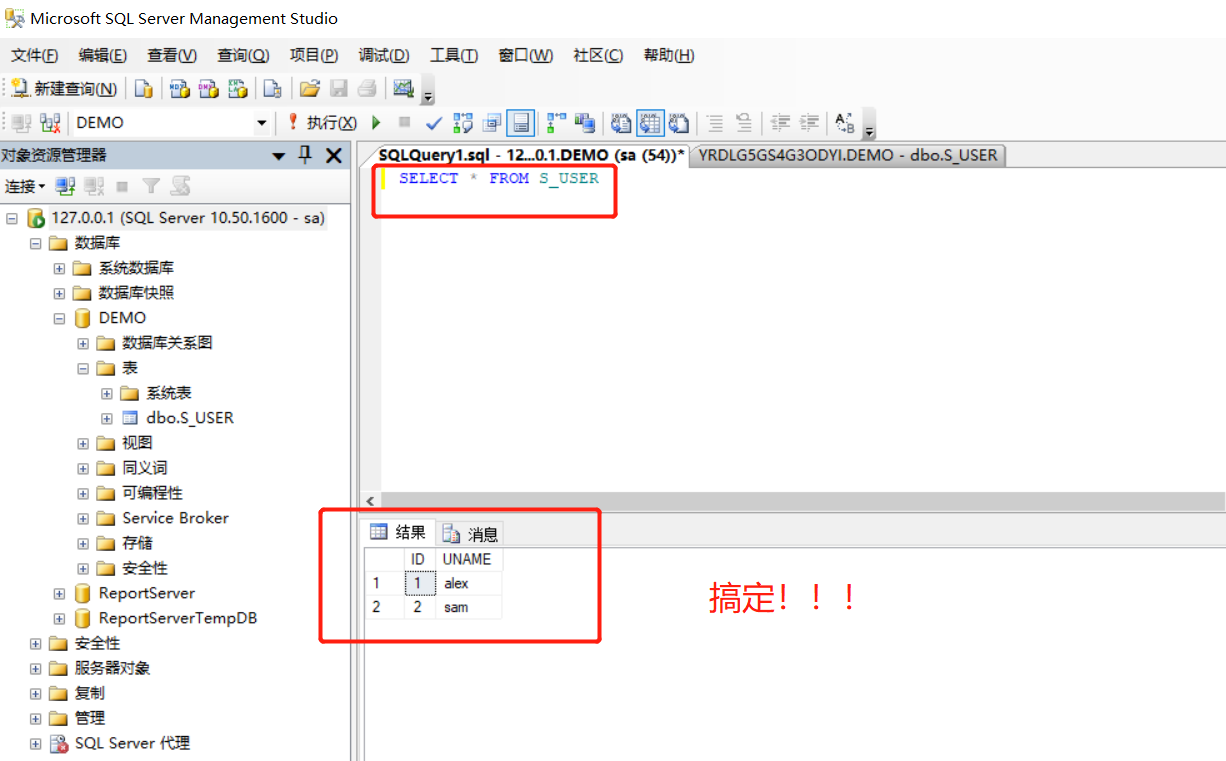The width and height of the screenshot is (1226, 761).
Task: Toggle include actual execution plan
Action: click(x=556, y=123)
